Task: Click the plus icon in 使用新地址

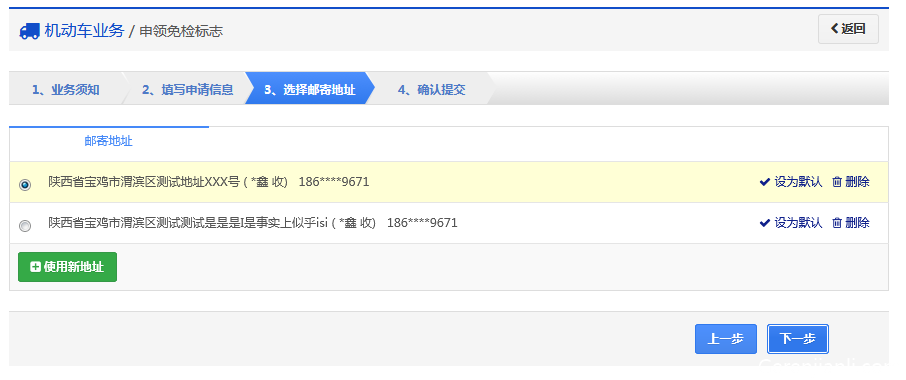Action: [x=35, y=267]
